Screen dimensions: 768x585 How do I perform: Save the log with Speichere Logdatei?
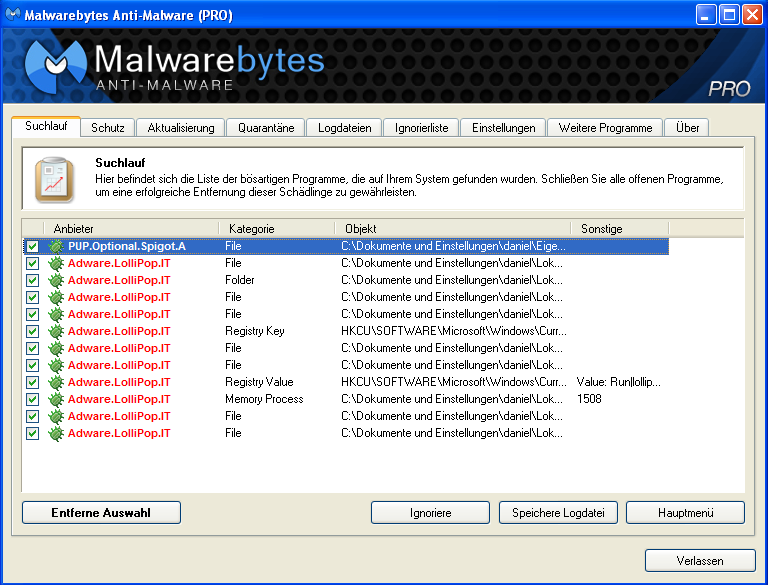558,512
